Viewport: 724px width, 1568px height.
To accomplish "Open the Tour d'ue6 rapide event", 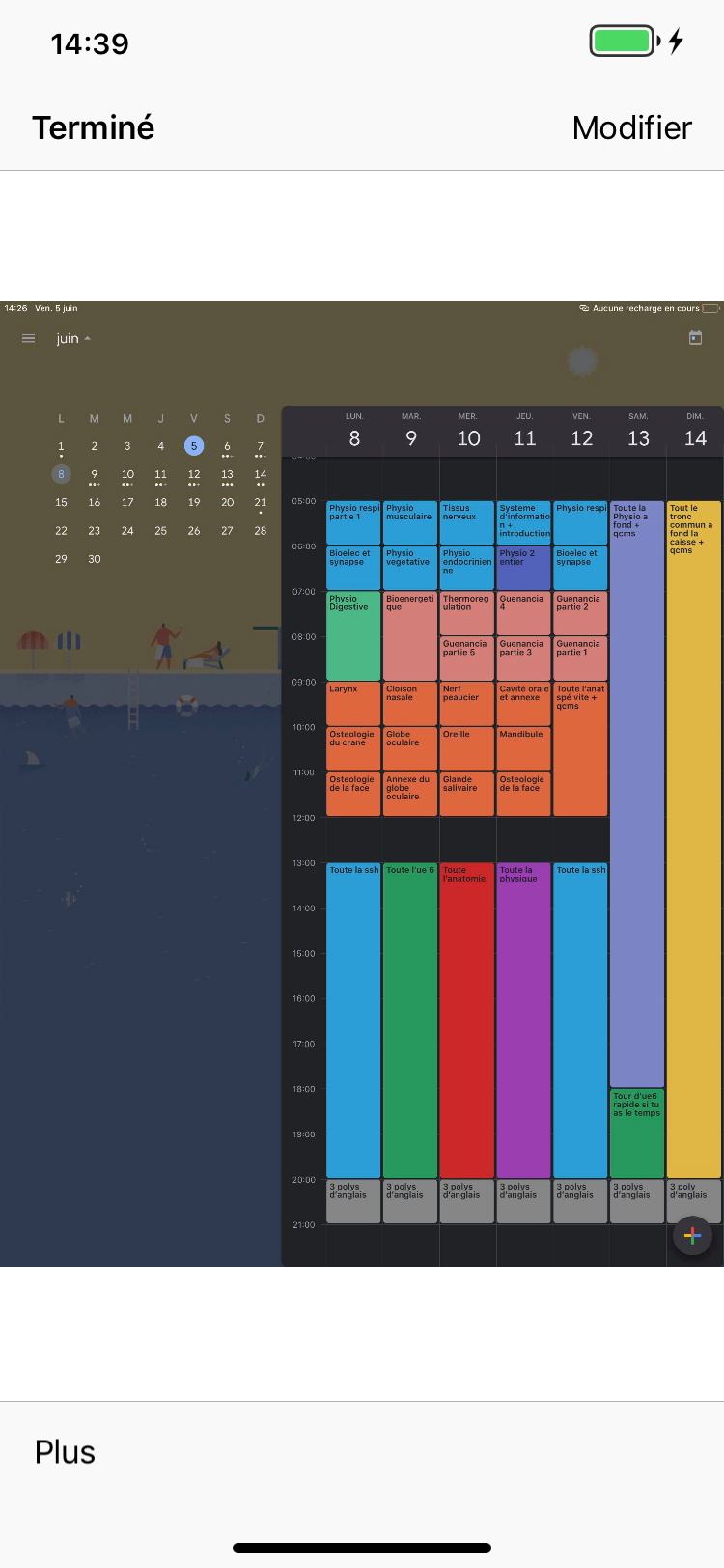I will [638, 1134].
